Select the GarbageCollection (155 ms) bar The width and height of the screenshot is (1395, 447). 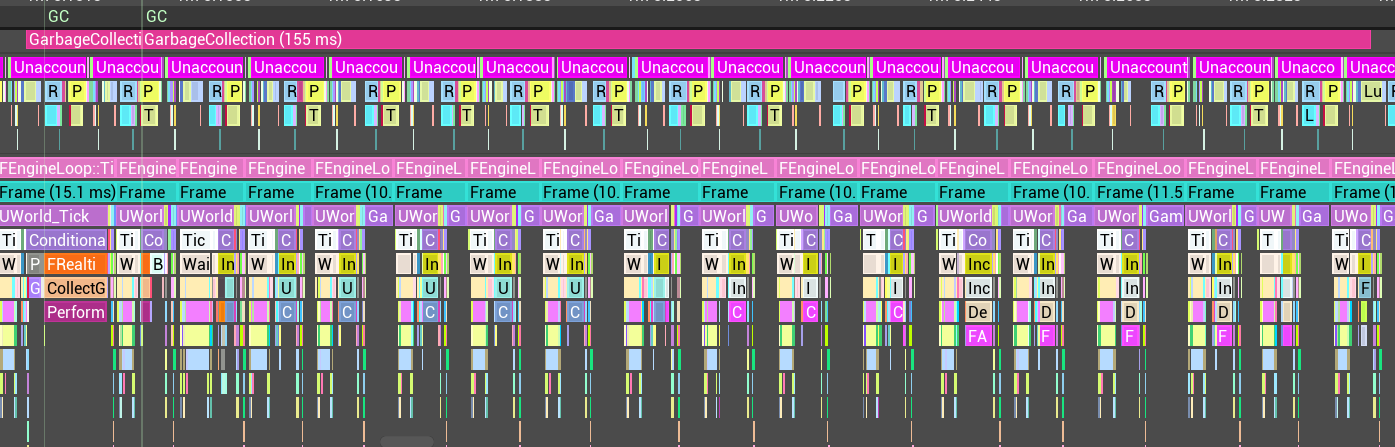(x=757, y=40)
